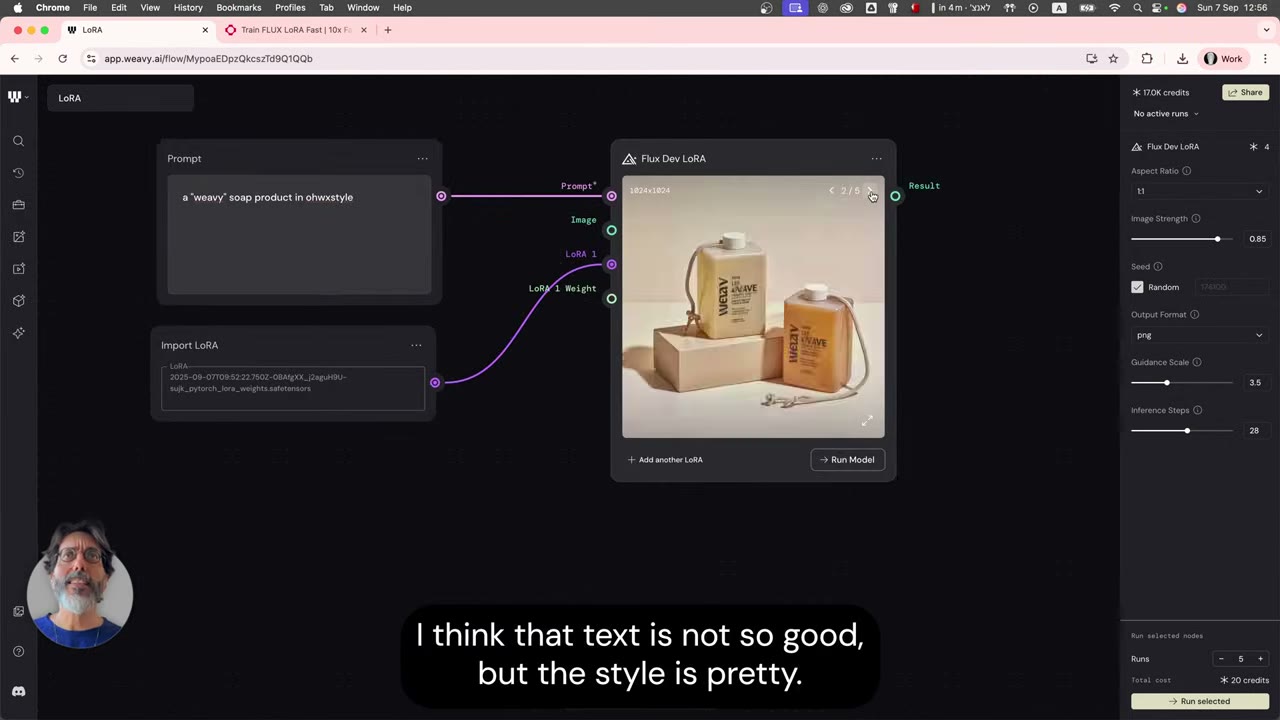Expand the No active runs dropdown
The height and width of the screenshot is (720, 1280).
click(1166, 114)
